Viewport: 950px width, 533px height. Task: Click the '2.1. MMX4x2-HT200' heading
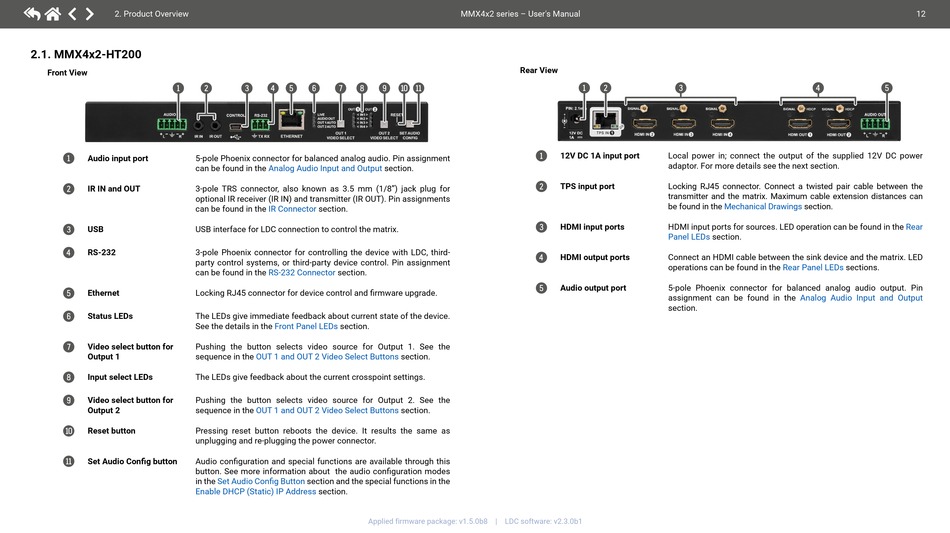click(x=86, y=54)
